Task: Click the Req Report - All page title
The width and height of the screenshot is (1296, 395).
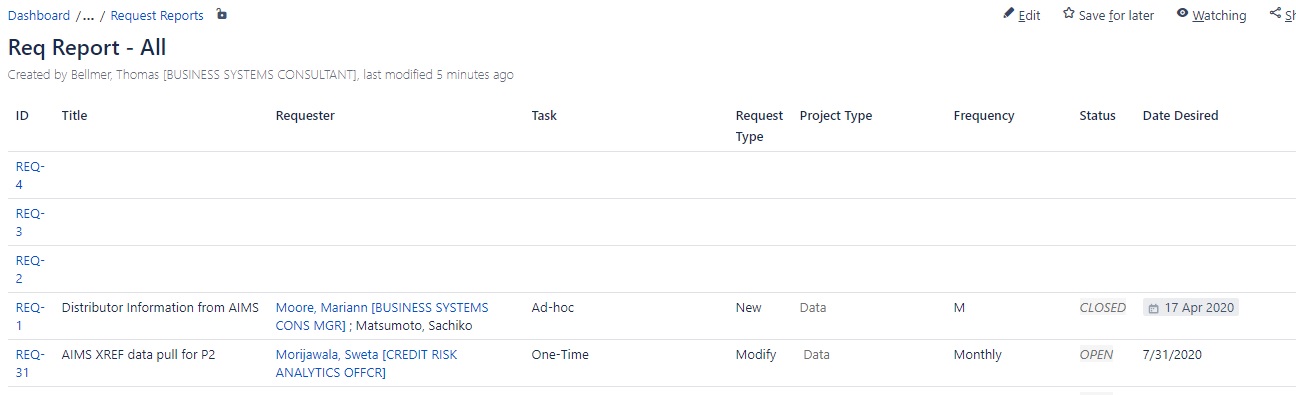Action: click(87, 47)
